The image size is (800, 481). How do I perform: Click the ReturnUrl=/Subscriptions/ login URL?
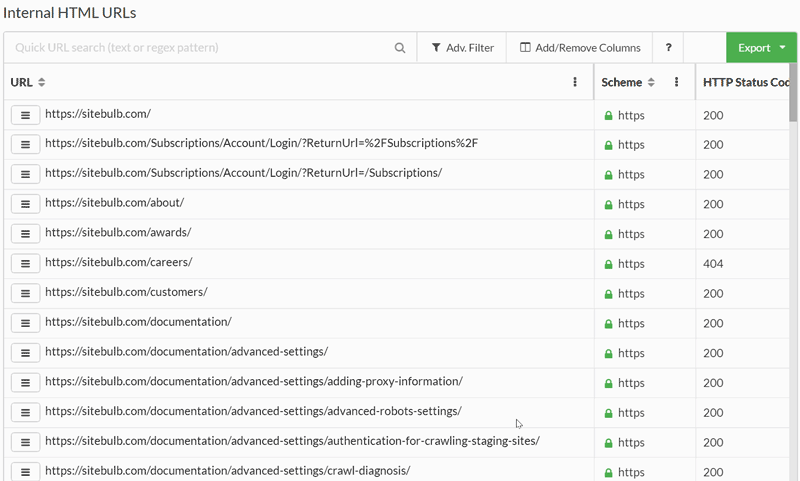coord(243,173)
